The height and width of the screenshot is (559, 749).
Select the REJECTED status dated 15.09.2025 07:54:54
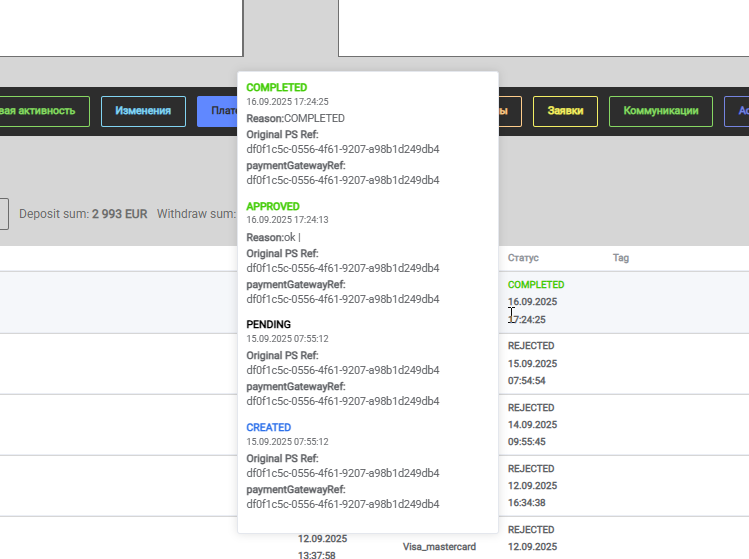click(x=531, y=346)
